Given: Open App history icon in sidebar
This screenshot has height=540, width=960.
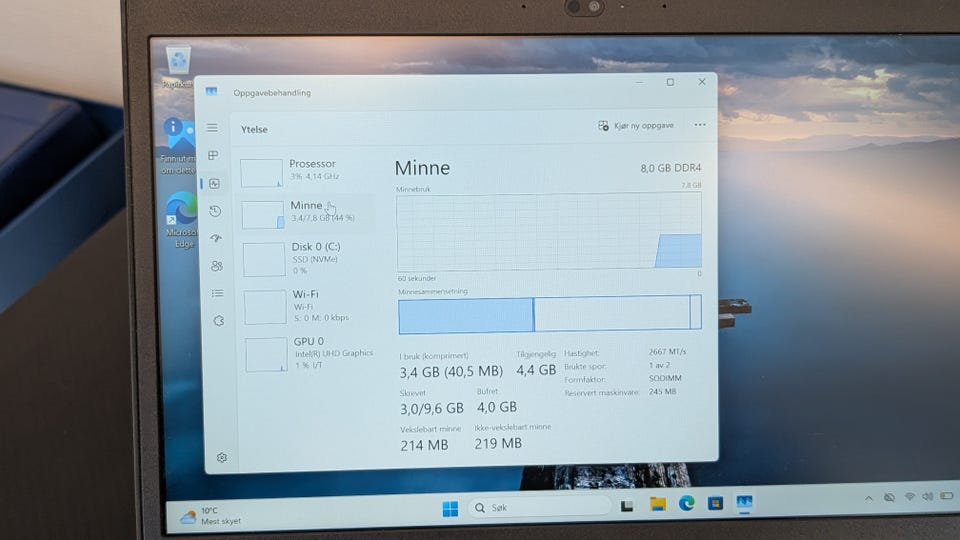Looking at the screenshot, I should 215,211.
